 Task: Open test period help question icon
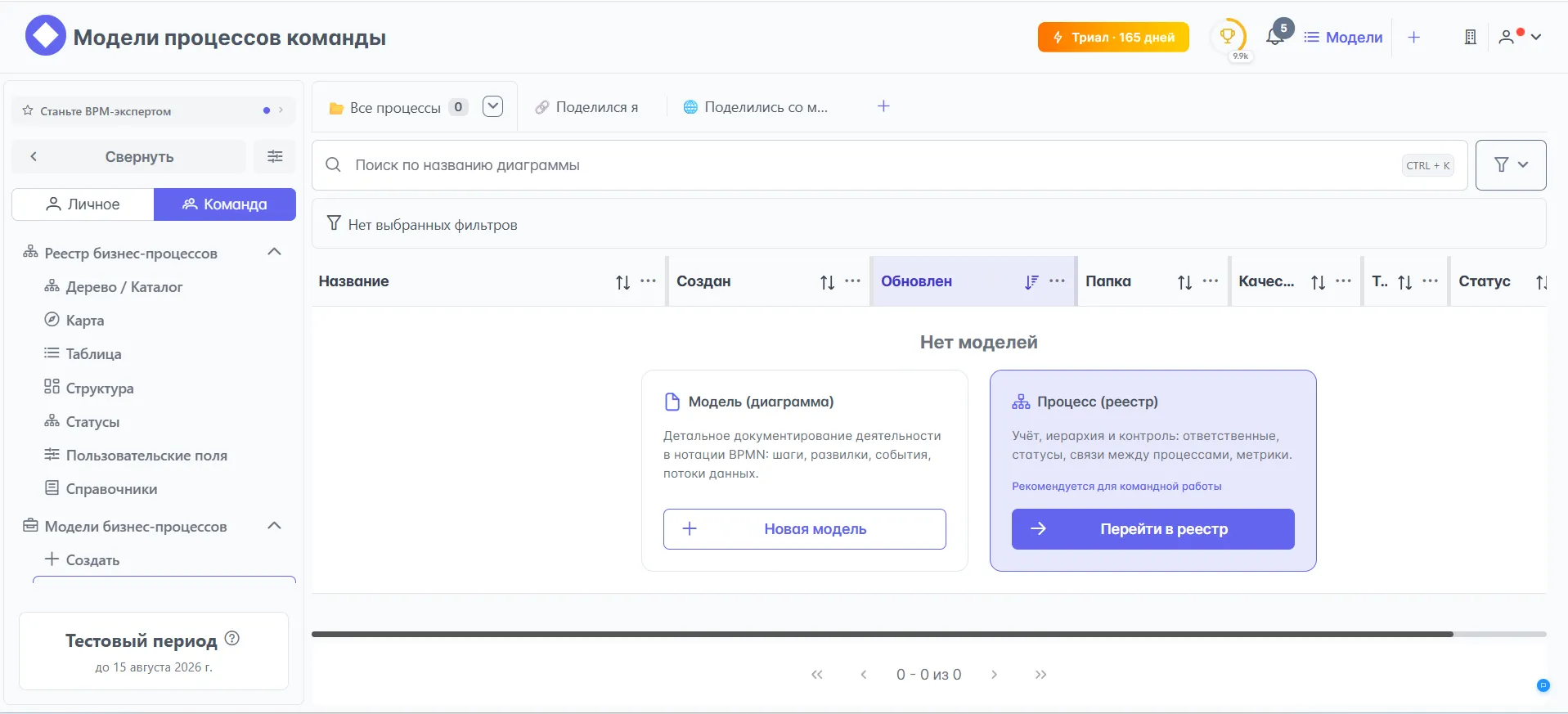click(232, 639)
